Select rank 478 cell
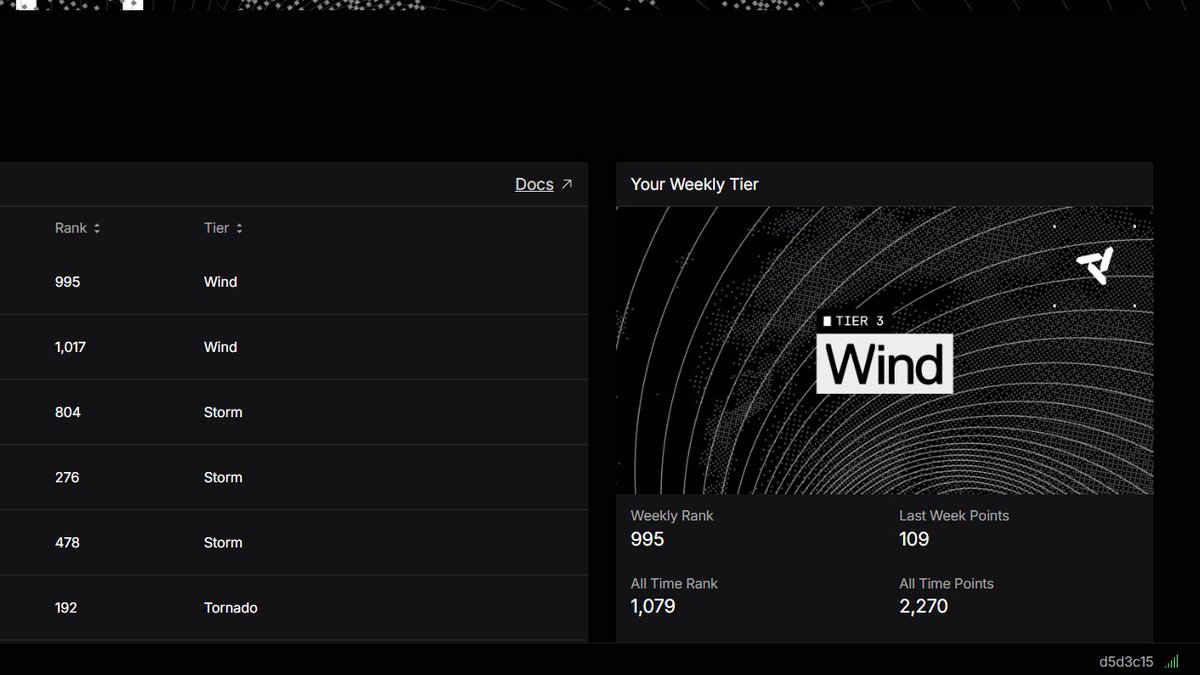 pyautogui.click(x=67, y=542)
